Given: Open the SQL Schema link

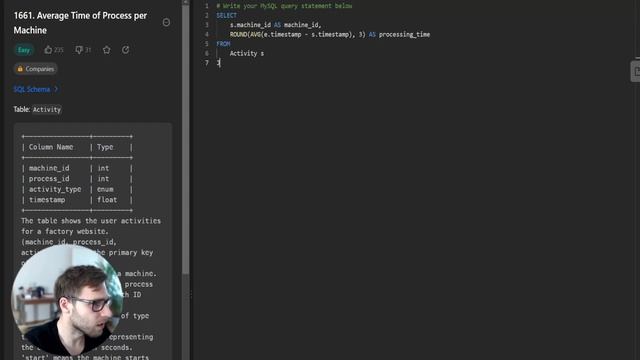Looking at the screenshot, I should 32,89.
